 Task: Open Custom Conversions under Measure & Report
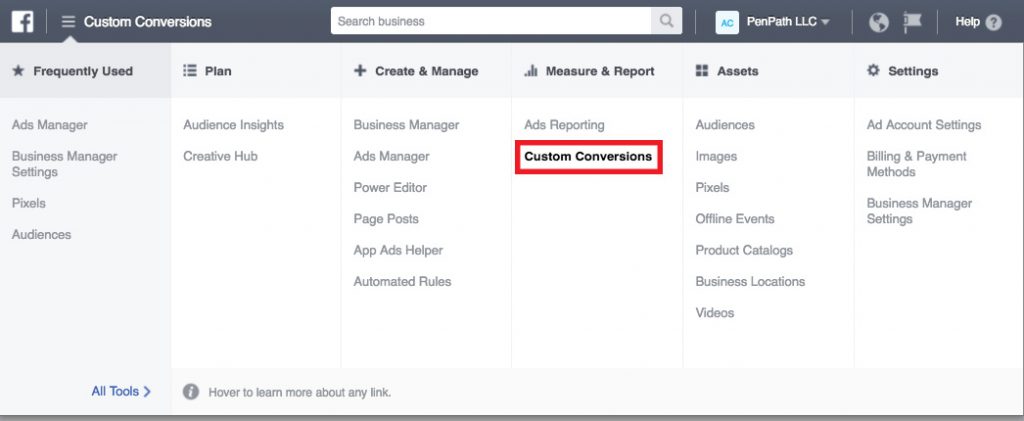(x=588, y=157)
